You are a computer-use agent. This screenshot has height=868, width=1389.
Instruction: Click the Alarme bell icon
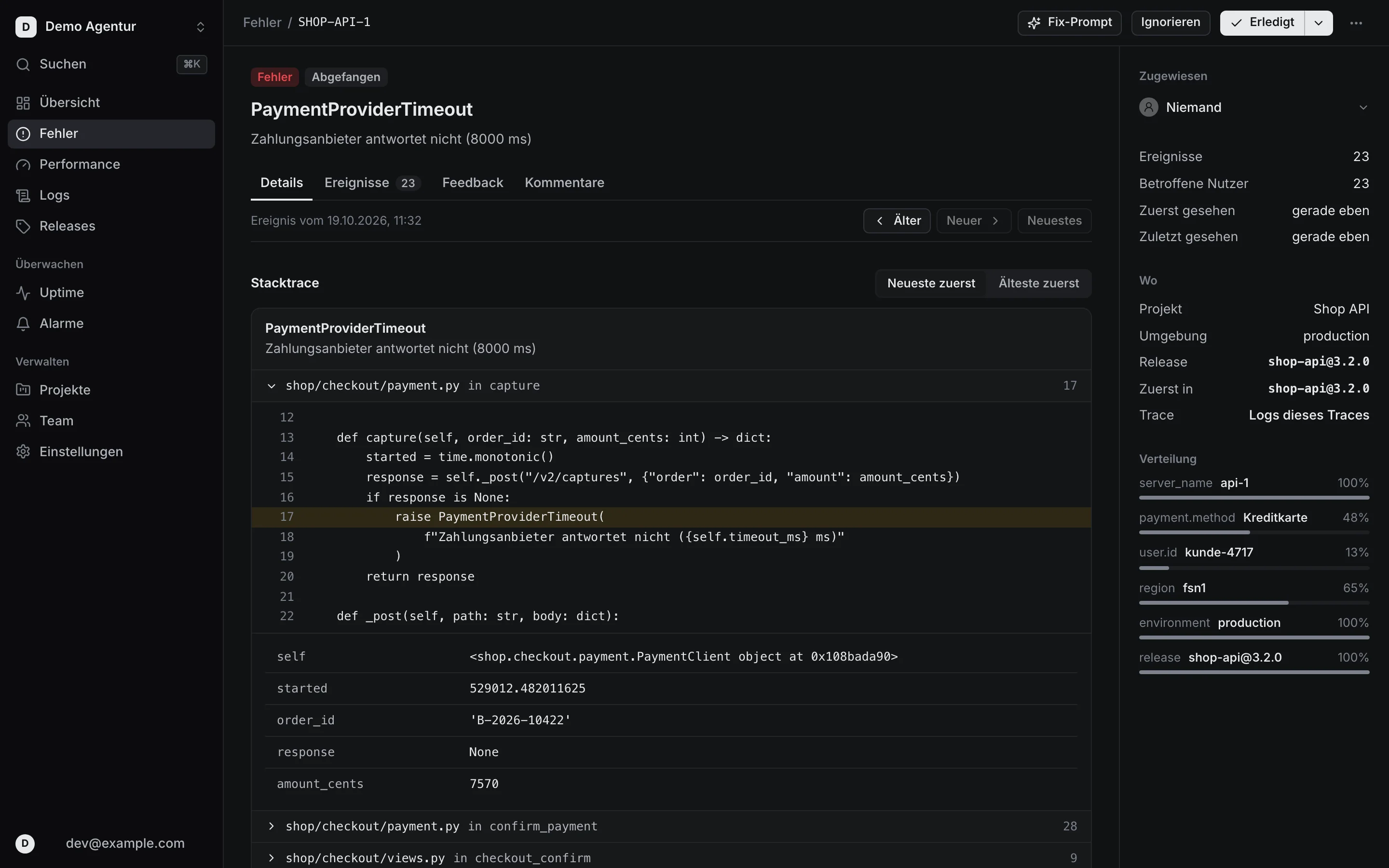coord(23,324)
